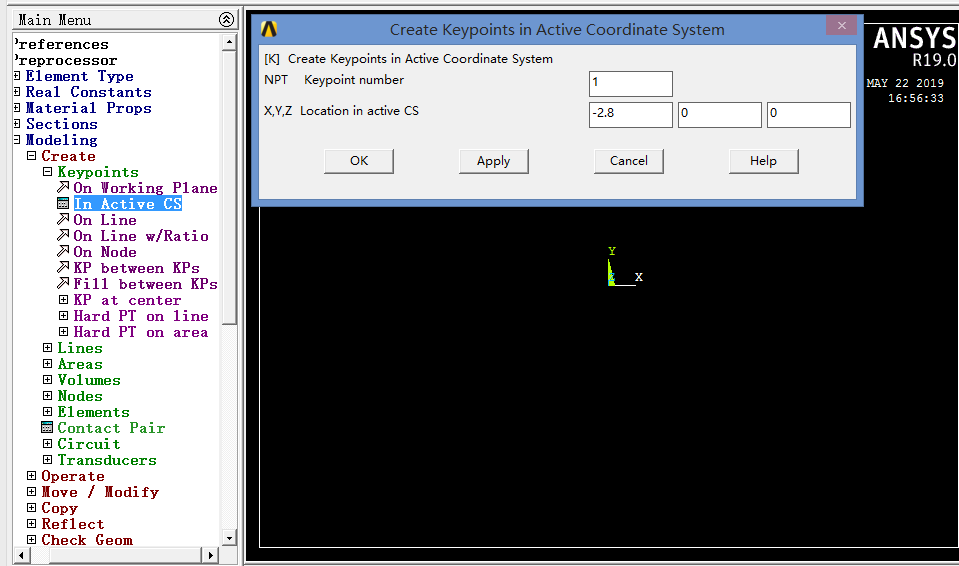Click the On Line arrow icon
959x566 pixels.
tap(63, 219)
